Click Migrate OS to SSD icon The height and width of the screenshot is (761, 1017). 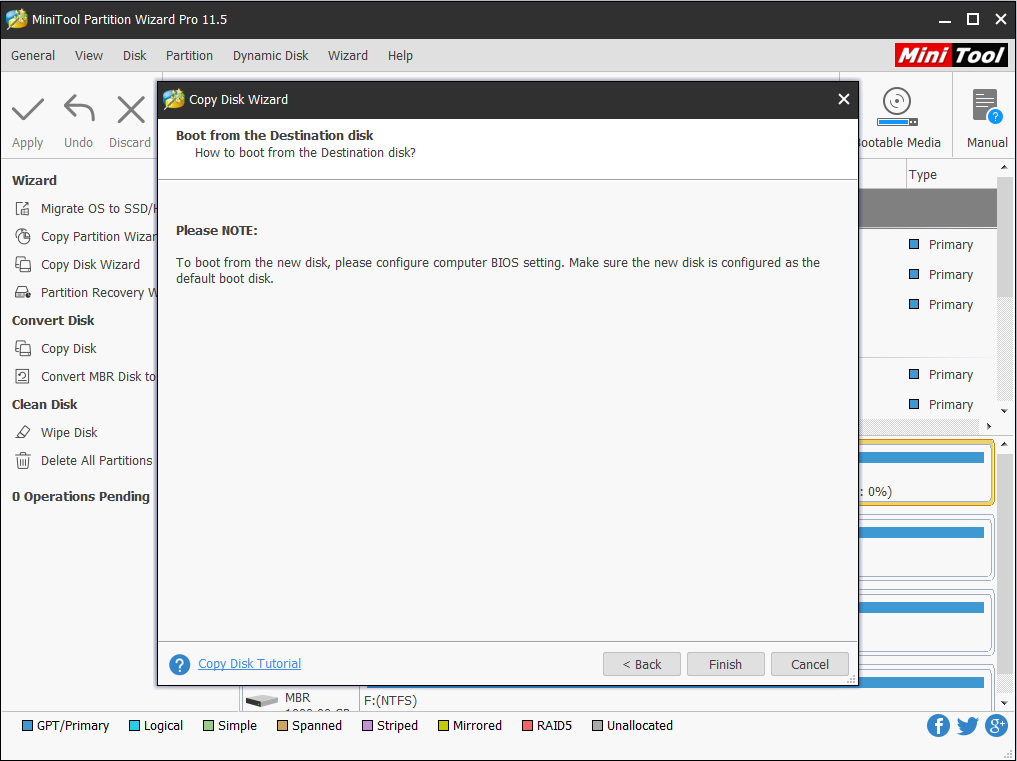(23, 208)
